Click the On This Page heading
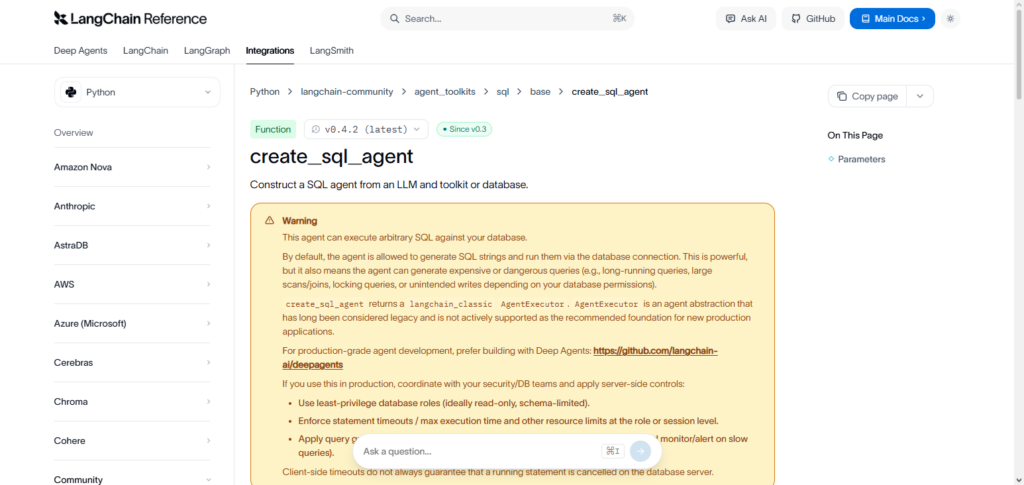 [x=855, y=136]
